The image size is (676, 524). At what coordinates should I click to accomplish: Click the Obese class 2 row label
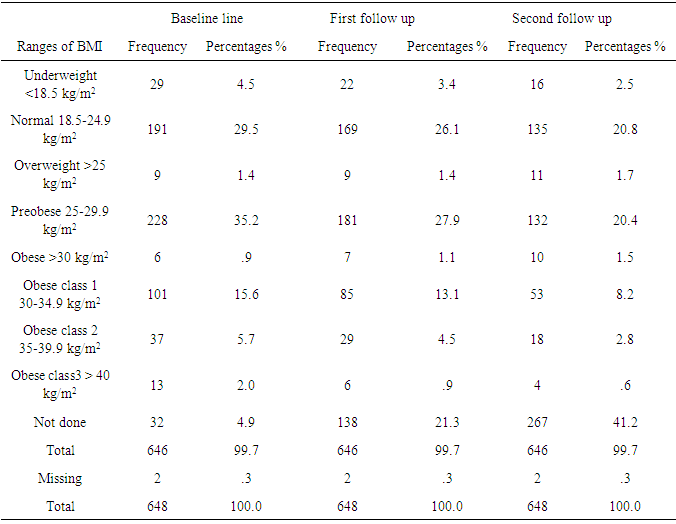point(60,339)
